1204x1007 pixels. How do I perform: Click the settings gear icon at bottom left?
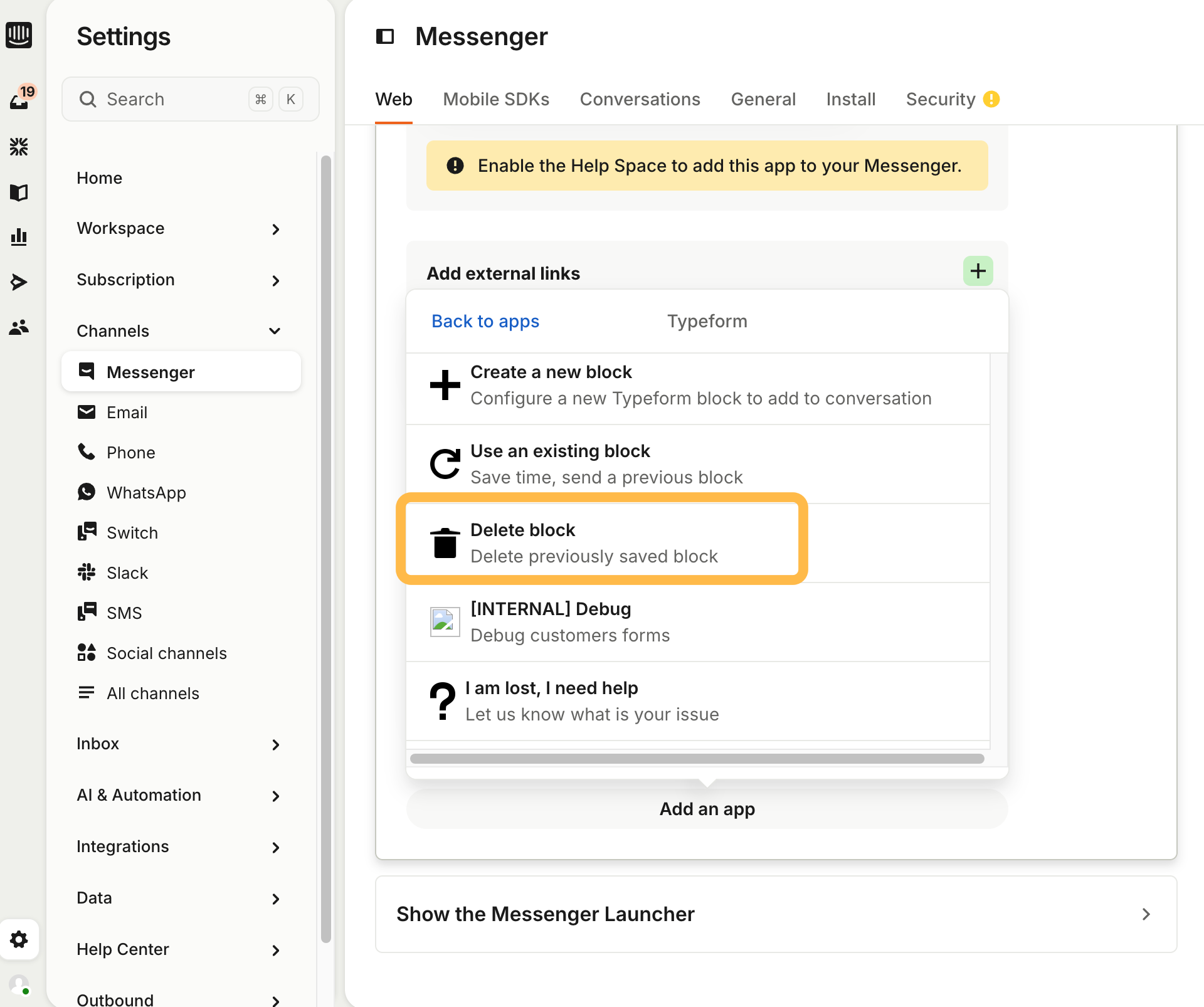pyautogui.click(x=19, y=939)
